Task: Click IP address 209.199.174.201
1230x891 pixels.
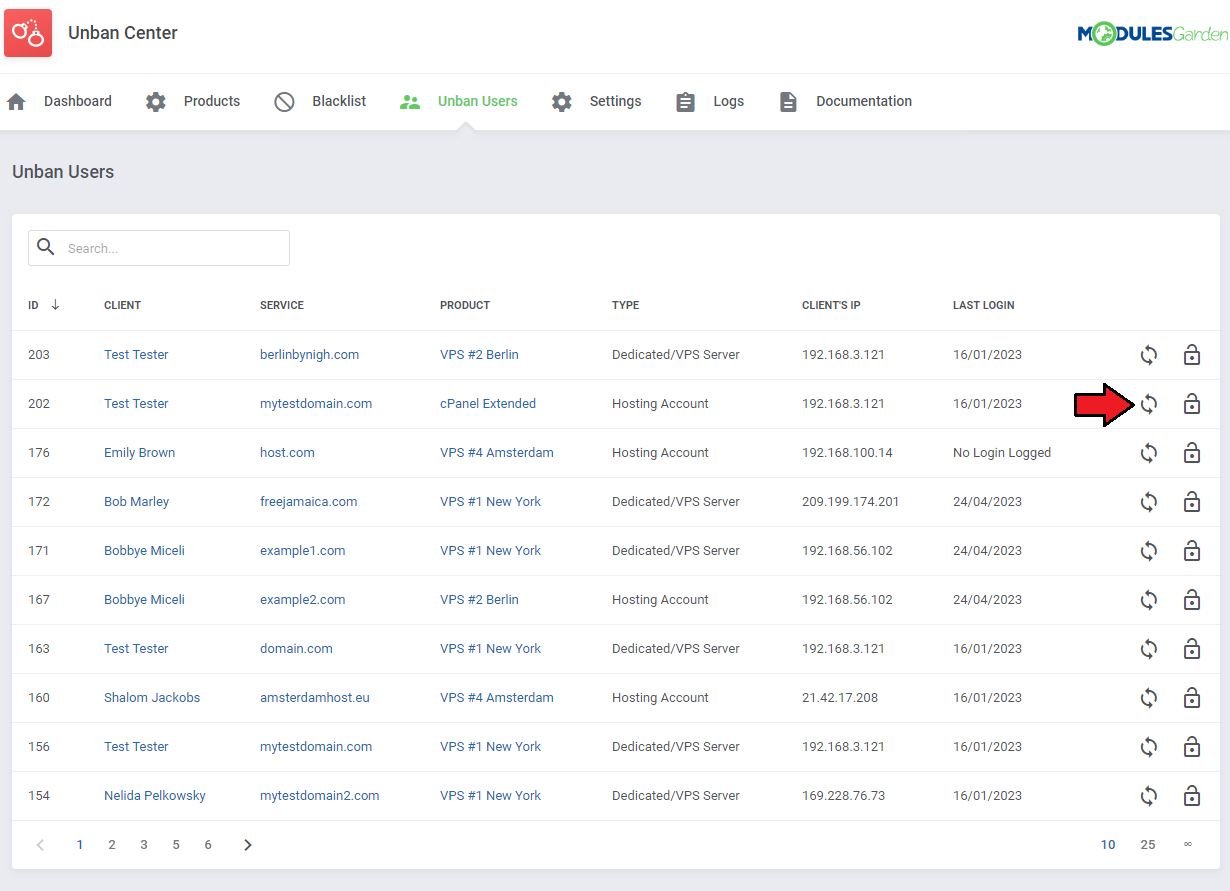Action: coord(850,502)
